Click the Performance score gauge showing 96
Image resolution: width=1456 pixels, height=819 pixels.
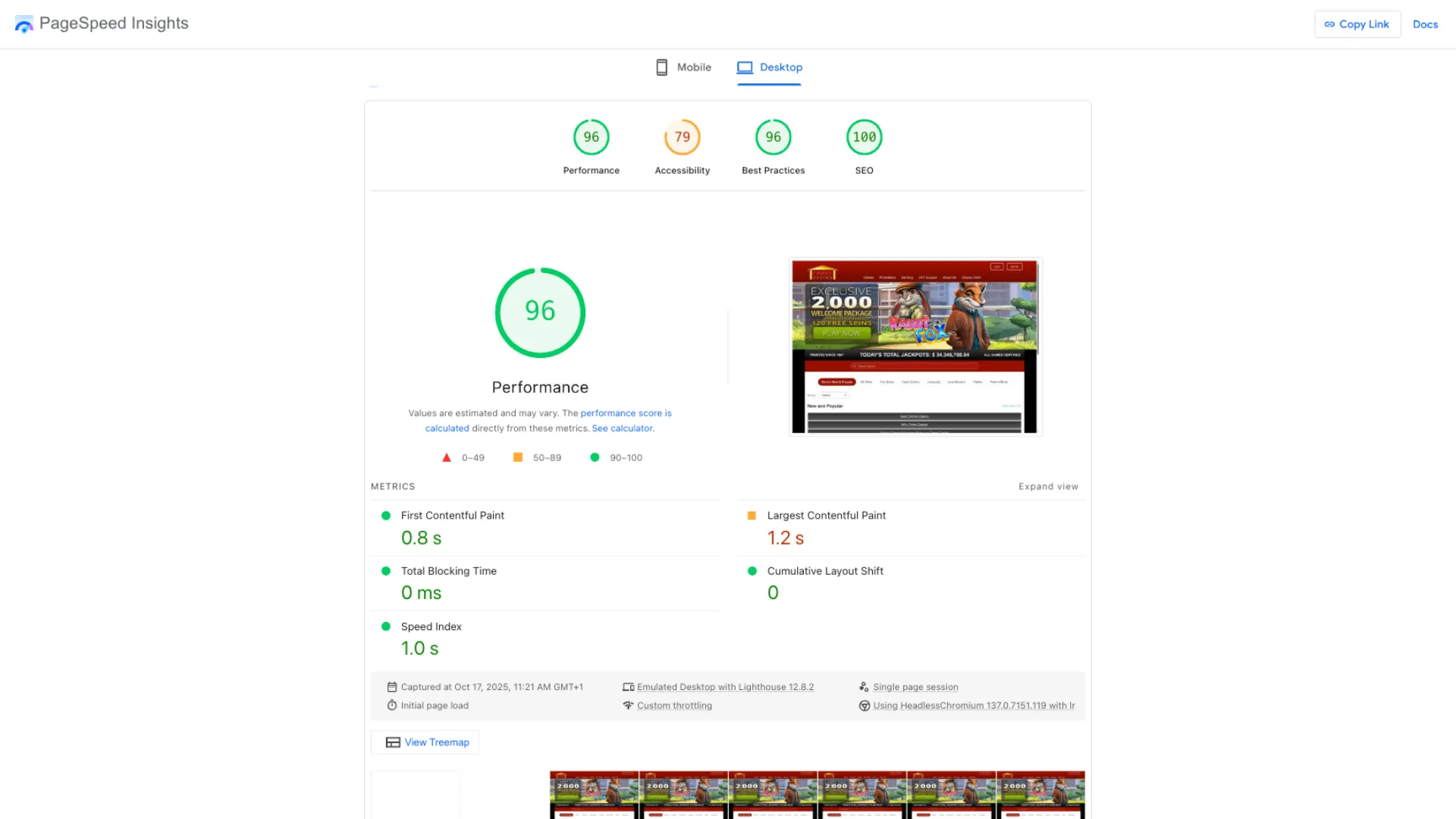(591, 137)
